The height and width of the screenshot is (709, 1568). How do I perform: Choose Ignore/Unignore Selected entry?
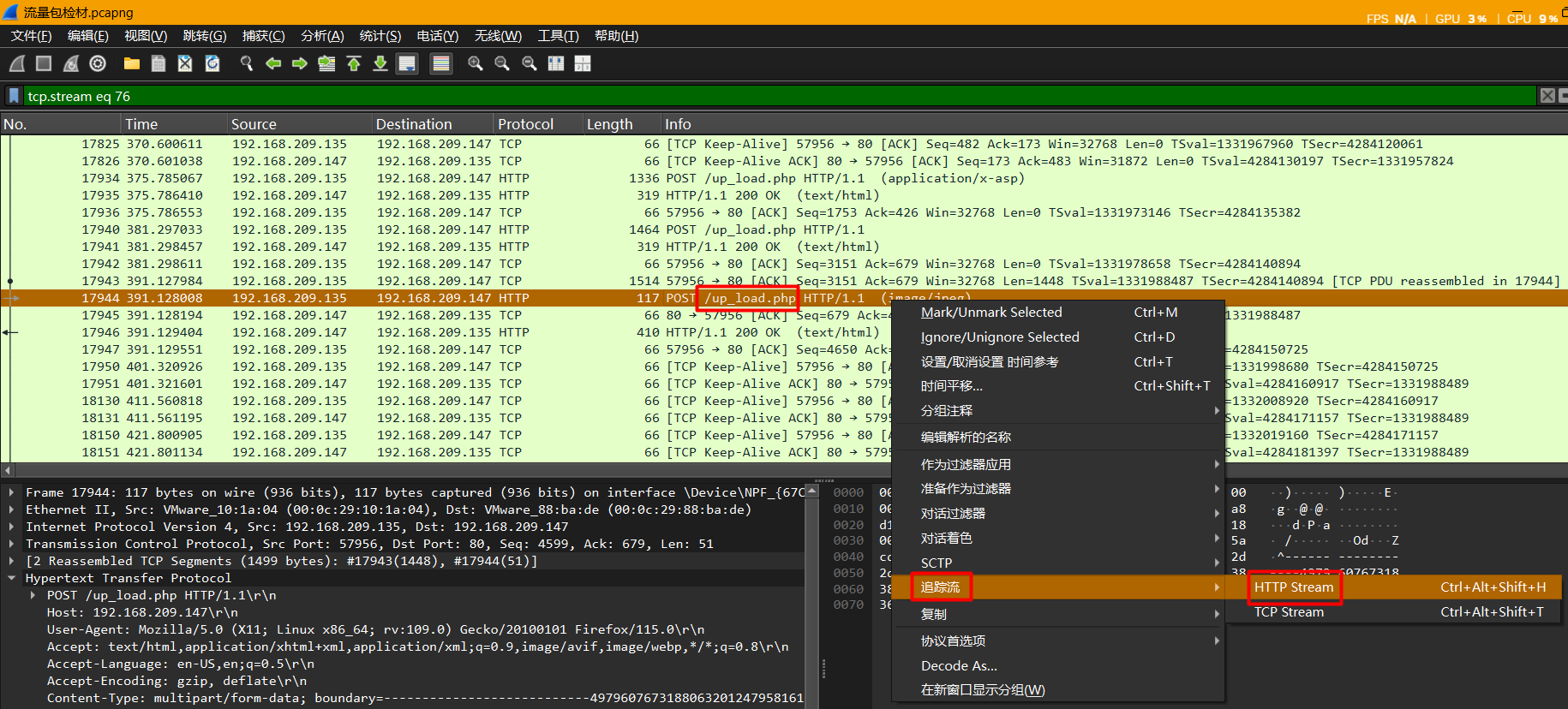(1058, 337)
